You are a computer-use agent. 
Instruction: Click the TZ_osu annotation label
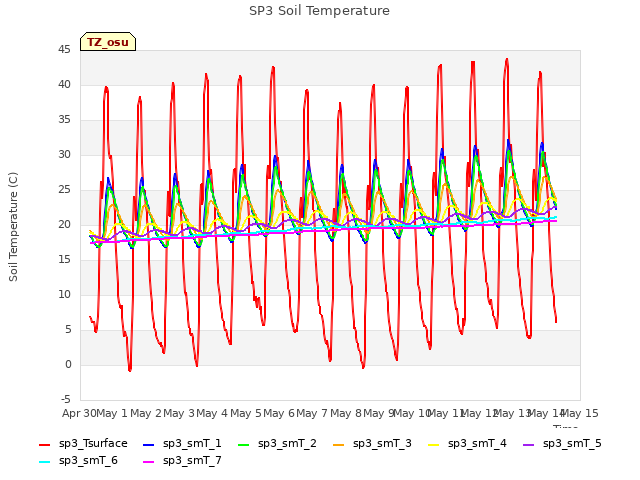coord(108,42)
